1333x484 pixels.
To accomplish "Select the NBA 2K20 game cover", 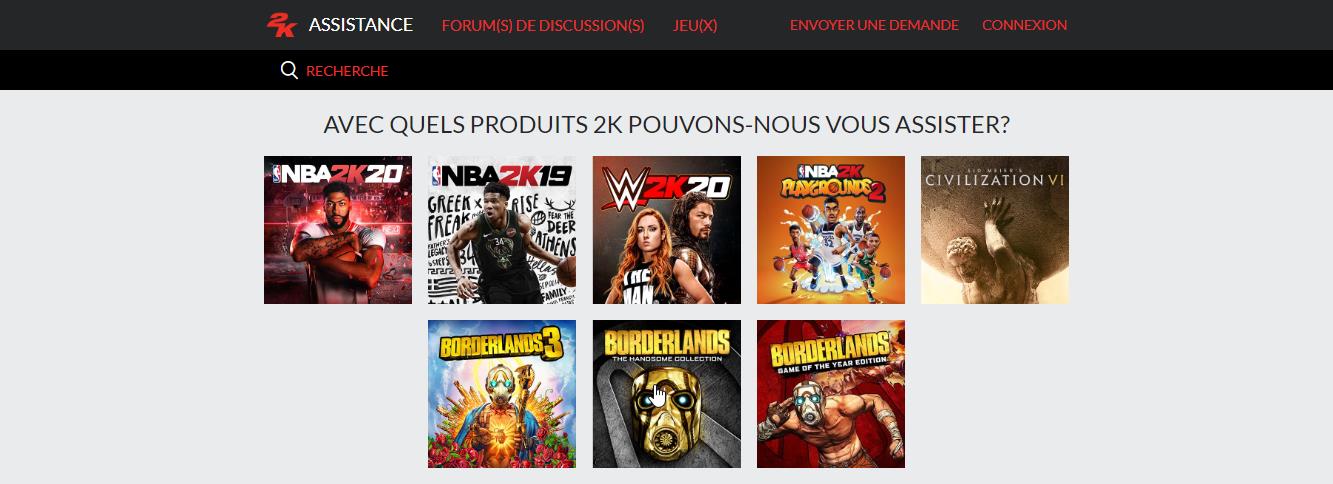I will click(338, 230).
